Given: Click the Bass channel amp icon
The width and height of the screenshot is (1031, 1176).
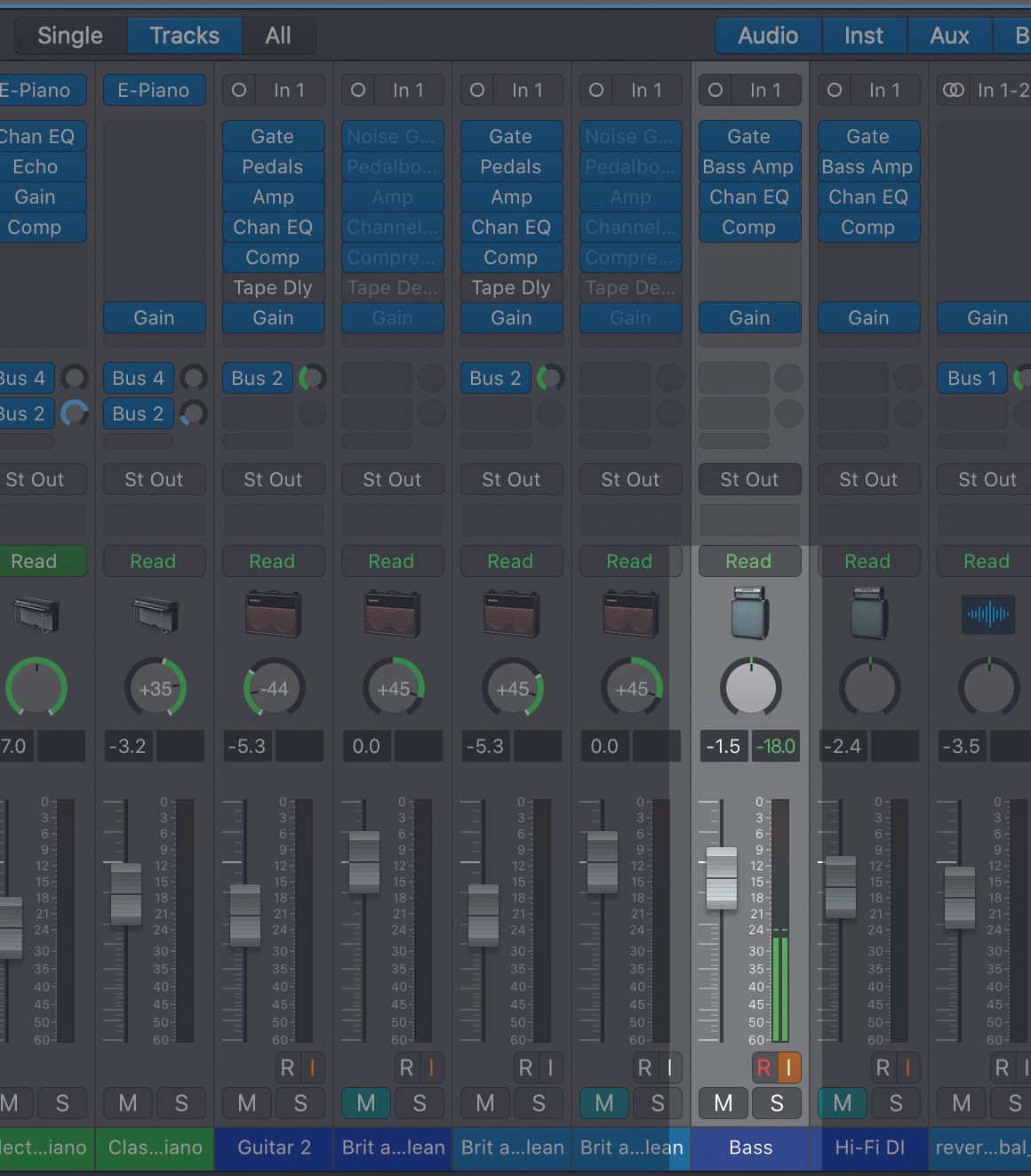Looking at the screenshot, I should (750, 612).
